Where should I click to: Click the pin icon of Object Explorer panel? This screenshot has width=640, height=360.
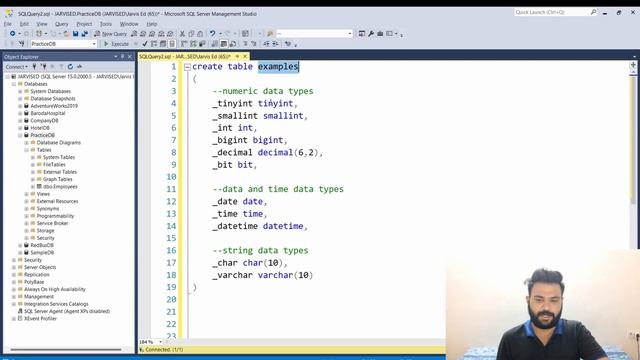(122, 57)
